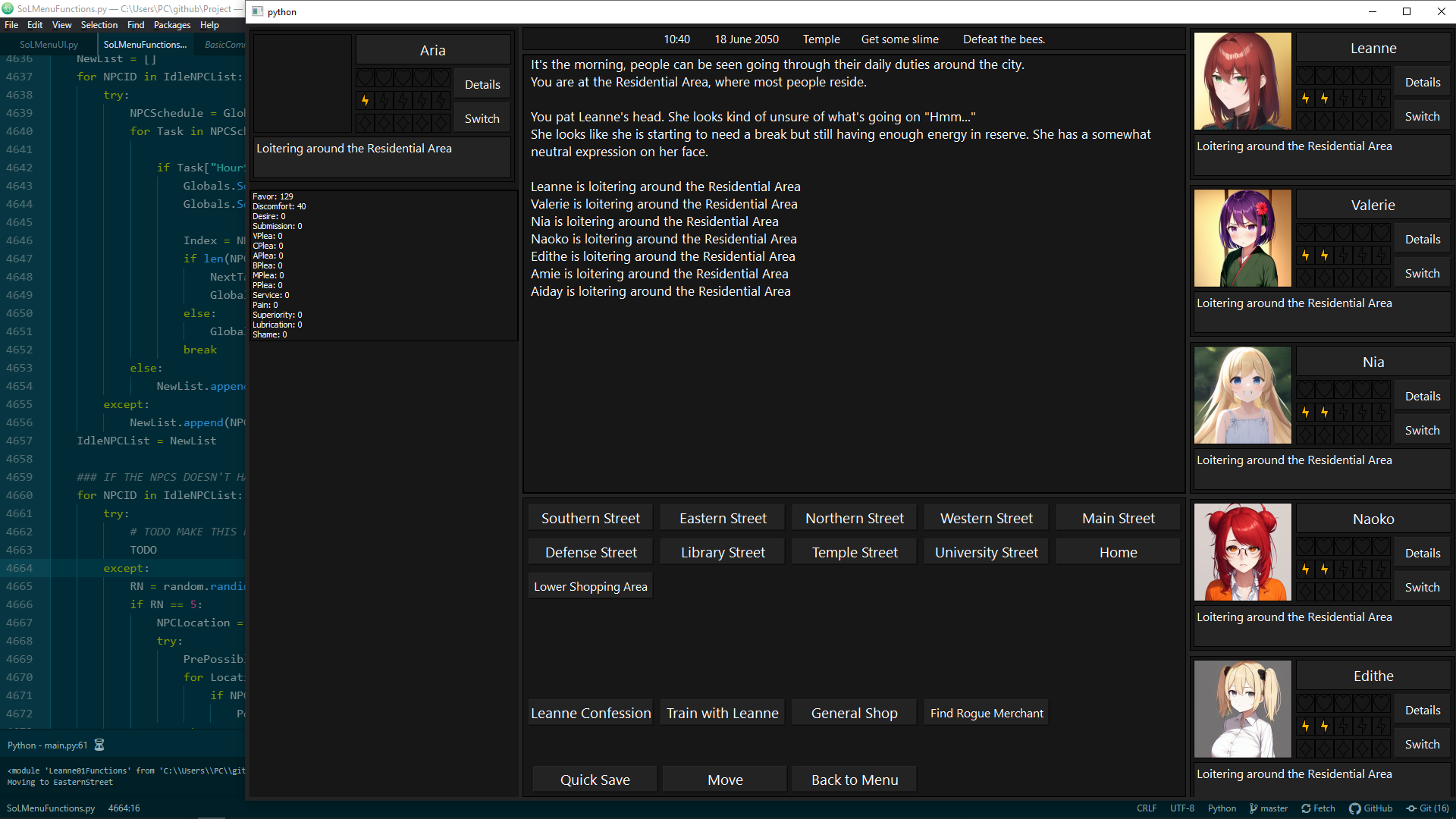
Task: Click the CRLF line ending selector
Action: (1146, 808)
